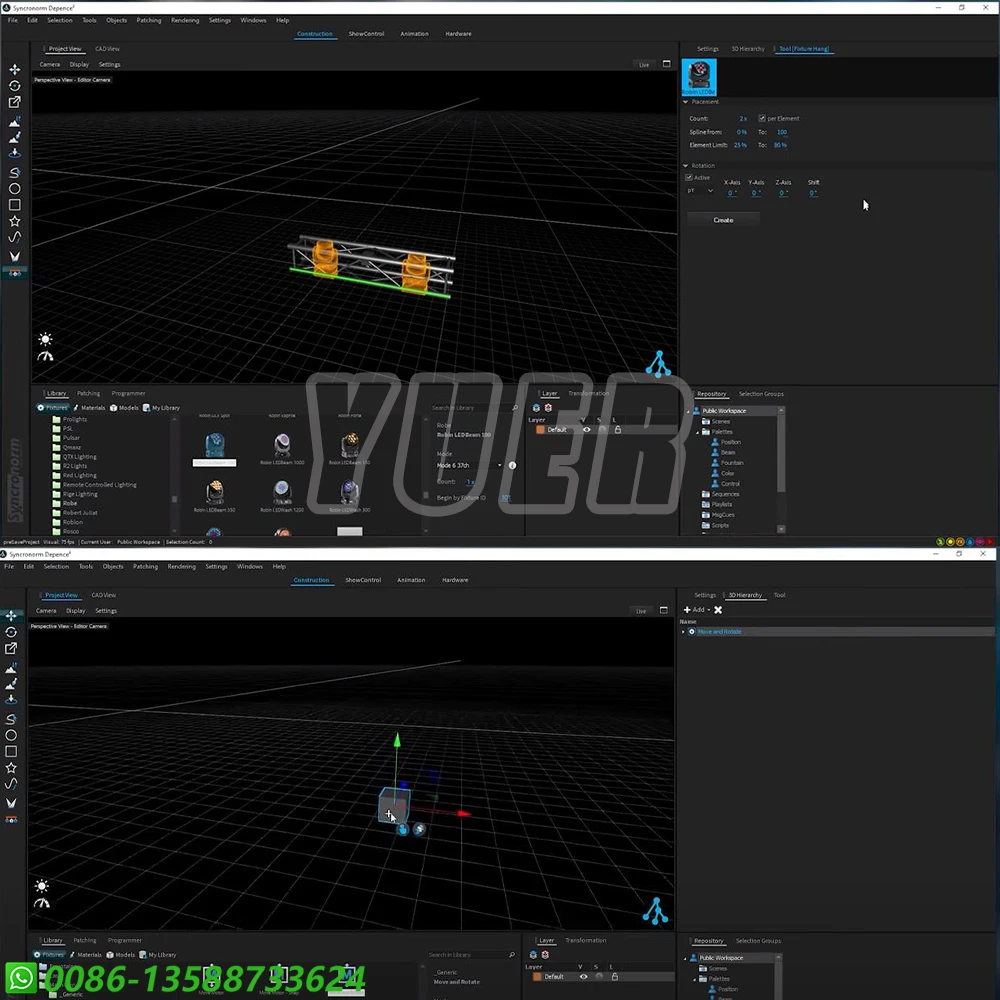This screenshot has height=1000, width=1000.
Task: Select the circle shape tool in upper window
Action: 15,189
